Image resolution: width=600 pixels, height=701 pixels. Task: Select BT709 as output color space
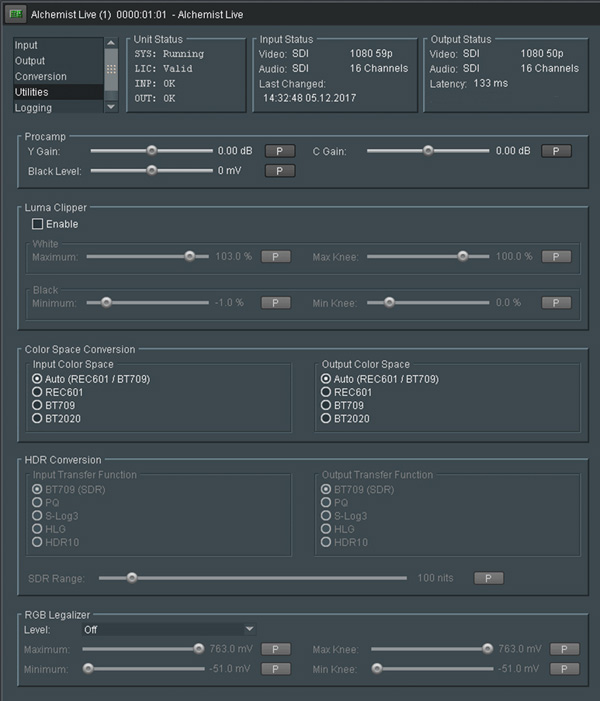point(342,405)
